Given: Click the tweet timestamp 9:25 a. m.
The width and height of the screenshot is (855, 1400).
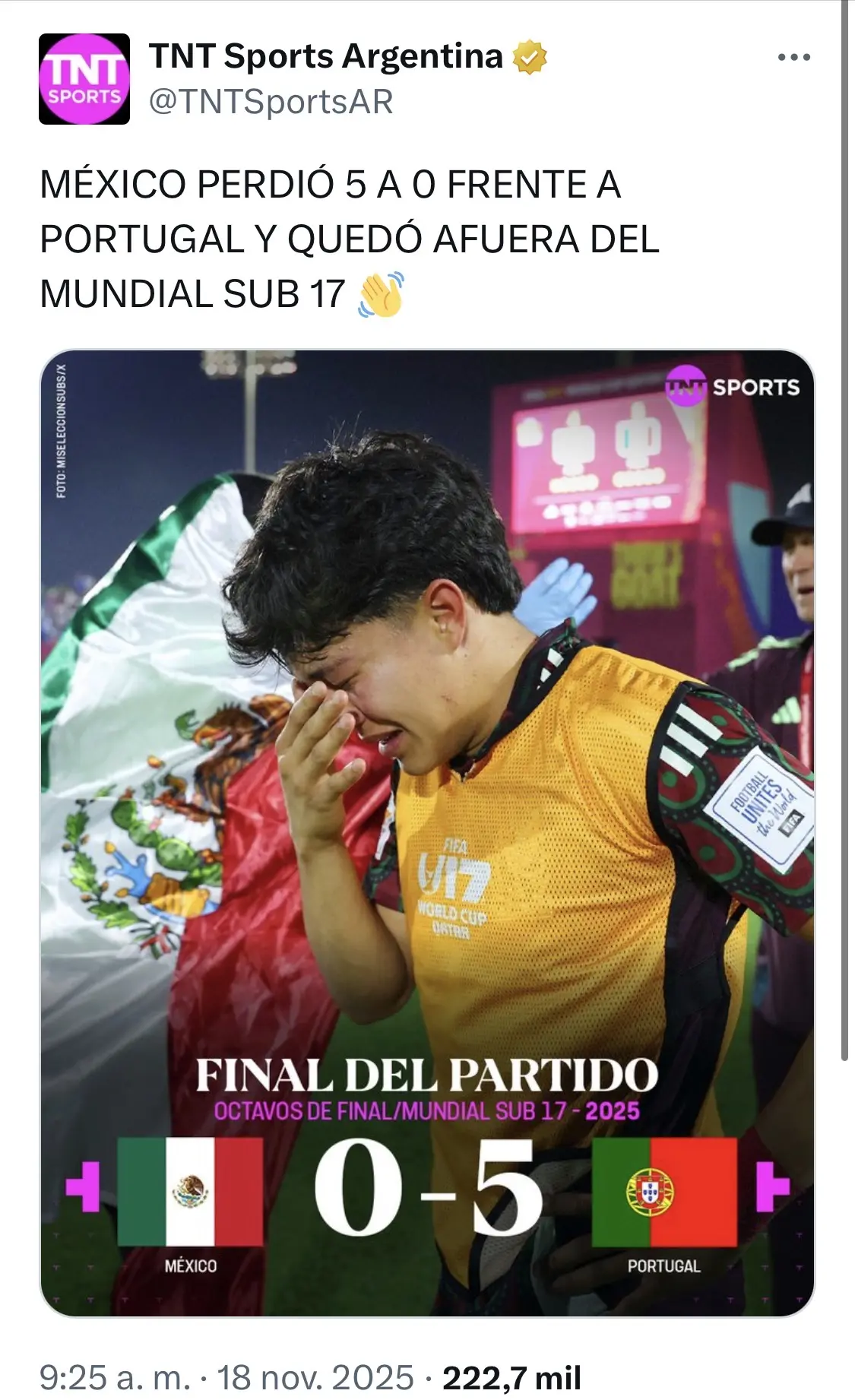Looking at the screenshot, I should (115, 1377).
